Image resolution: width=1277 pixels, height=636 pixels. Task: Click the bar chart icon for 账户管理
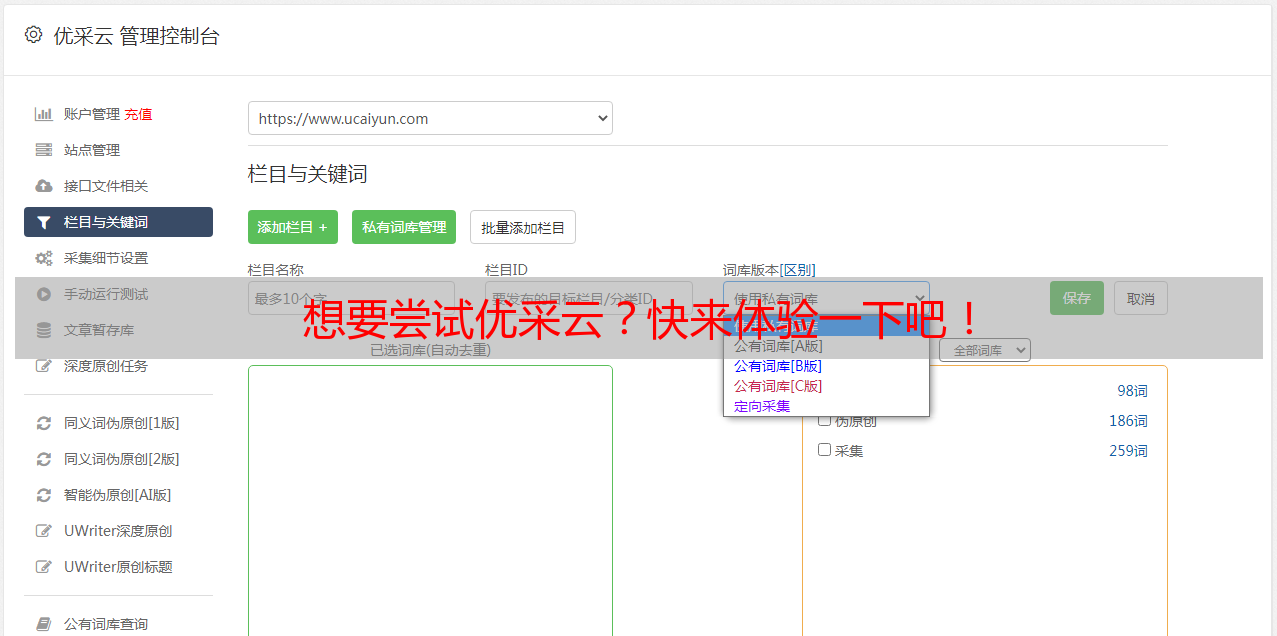(44, 114)
